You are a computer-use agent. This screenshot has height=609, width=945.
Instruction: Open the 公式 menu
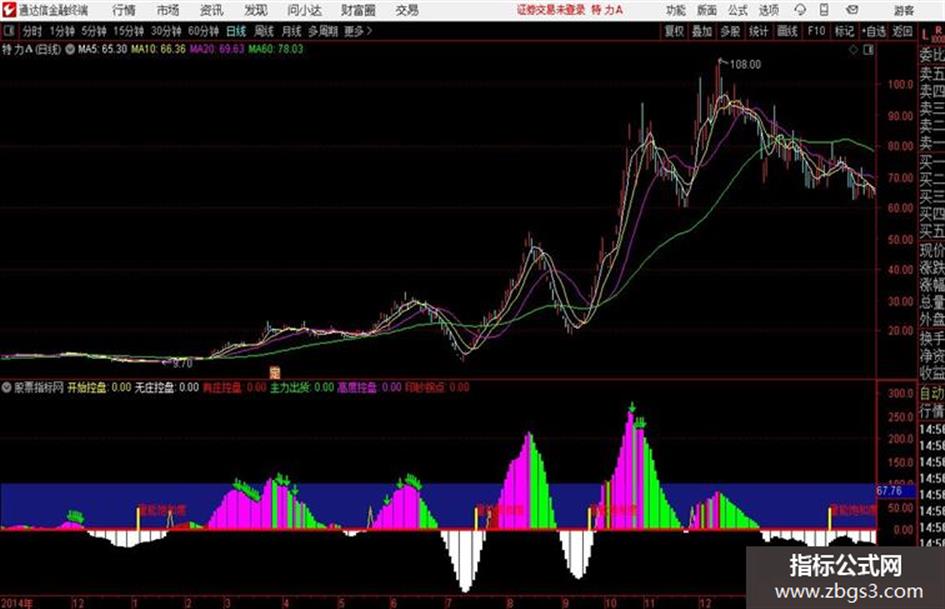click(737, 10)
